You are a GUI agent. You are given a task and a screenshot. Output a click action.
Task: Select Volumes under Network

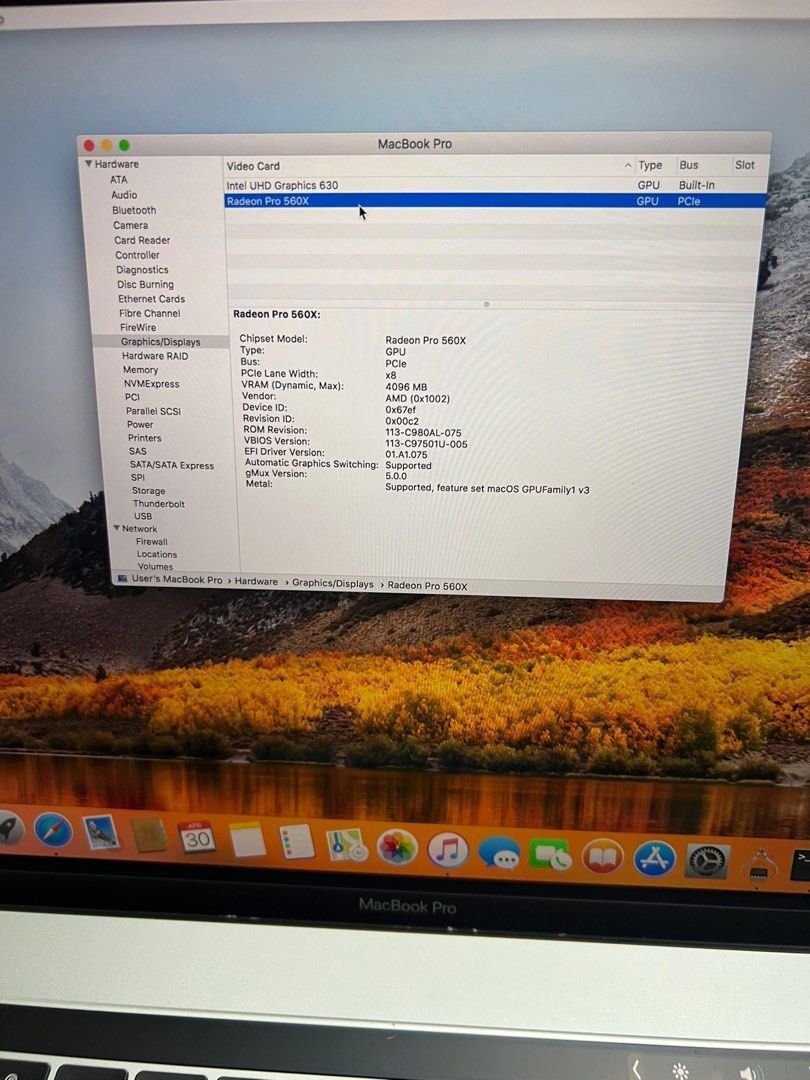pyautogui.click(x=156, y=566)
